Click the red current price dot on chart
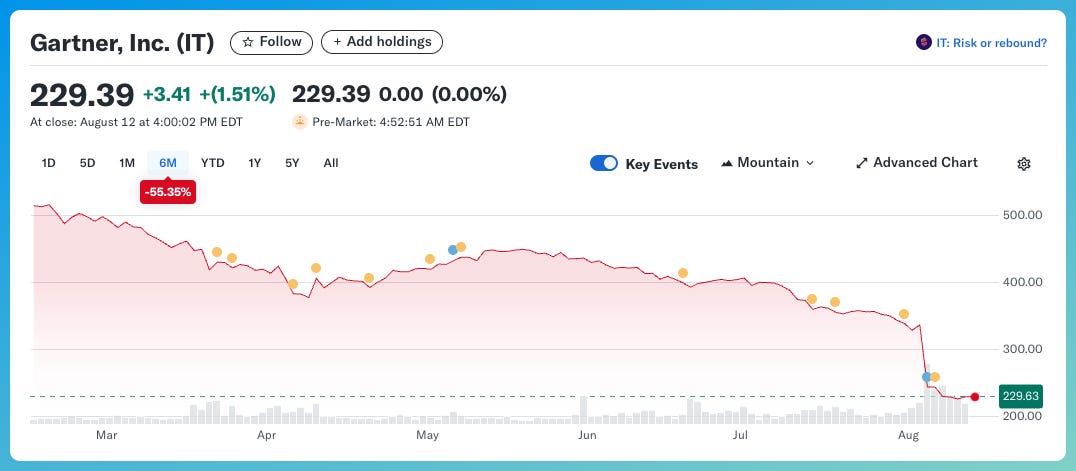Screen dimensions: 1076x471 tap(974, 397)
